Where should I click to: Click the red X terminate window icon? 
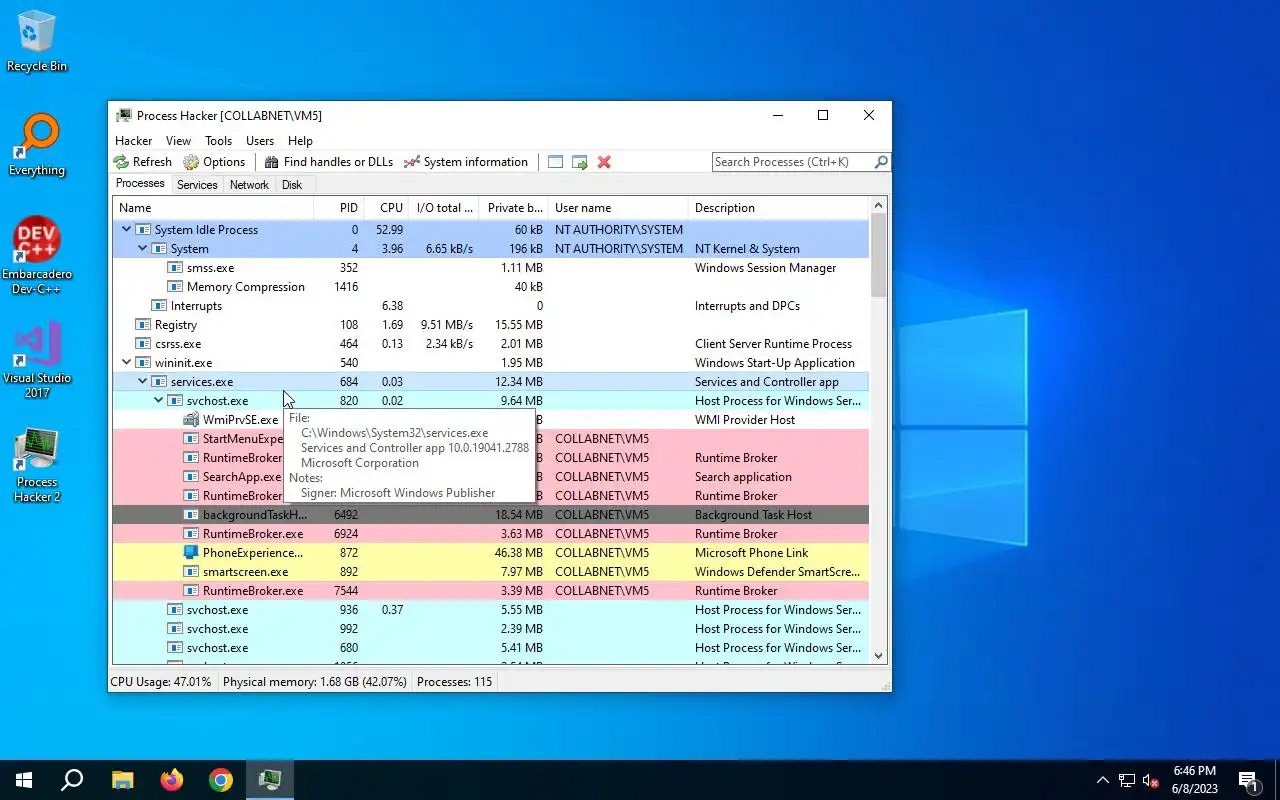point(604,162)
